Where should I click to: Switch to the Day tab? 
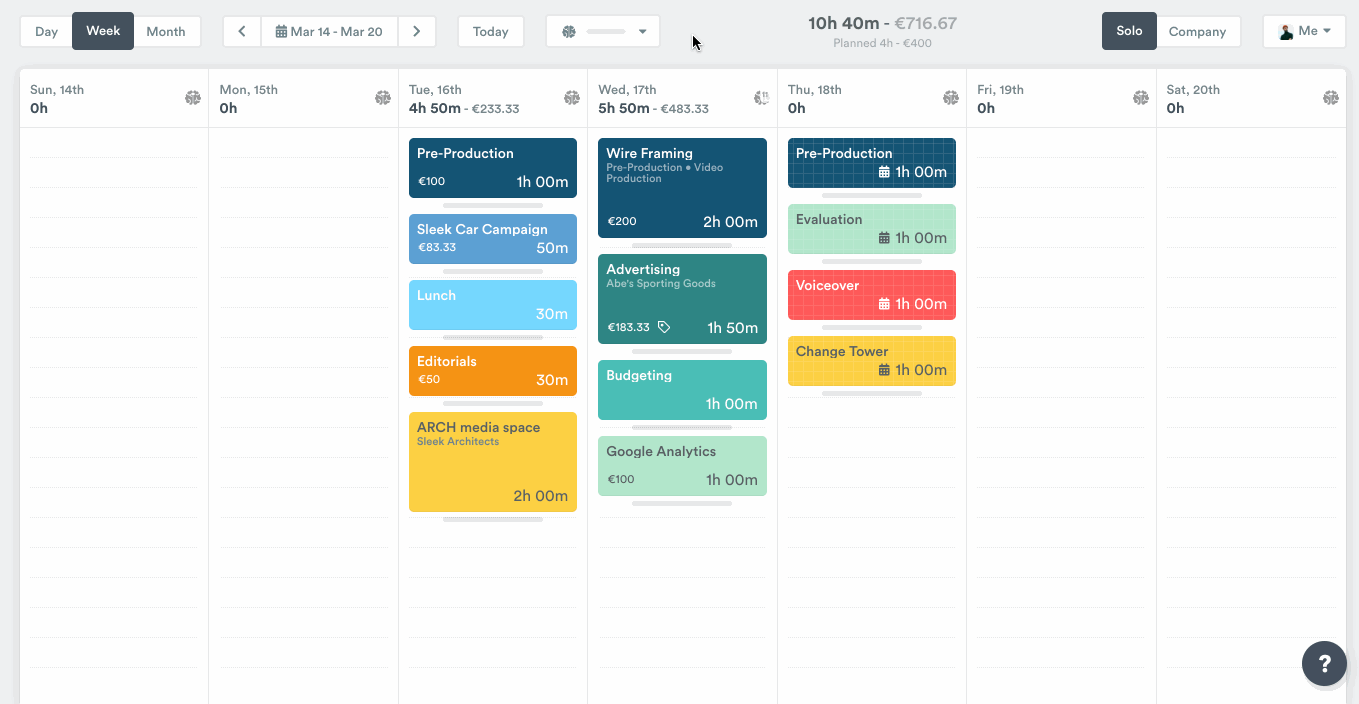point(45,31)
